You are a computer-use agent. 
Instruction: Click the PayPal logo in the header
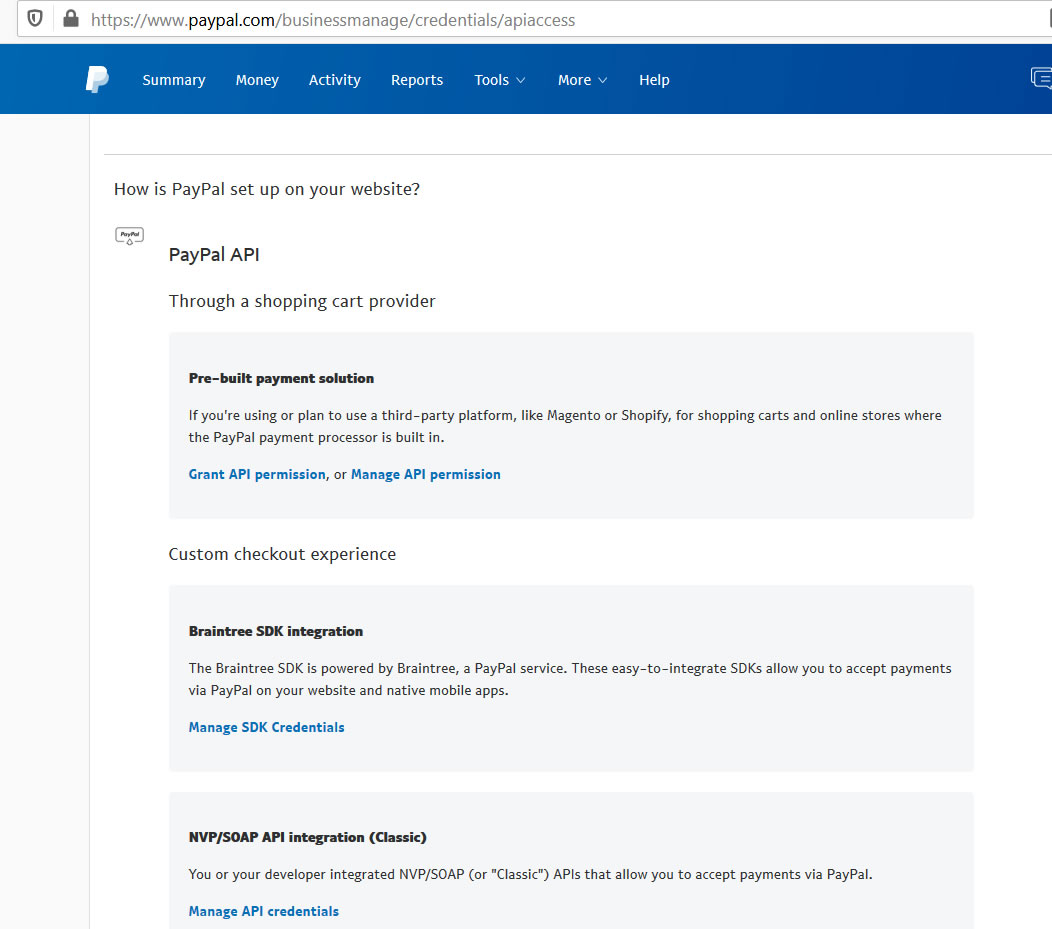pos(97,79)
